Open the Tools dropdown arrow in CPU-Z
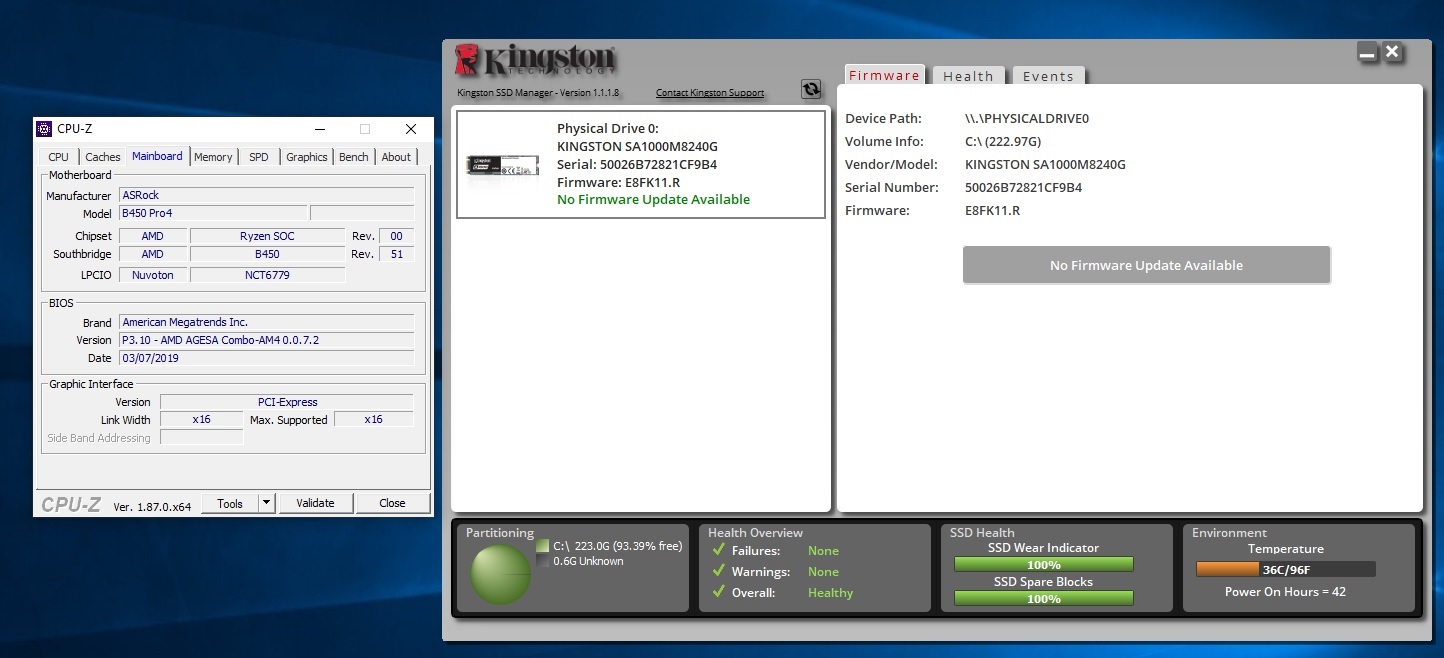The image size is (1444, 658). pyautogui.click(x=267, y=503)
